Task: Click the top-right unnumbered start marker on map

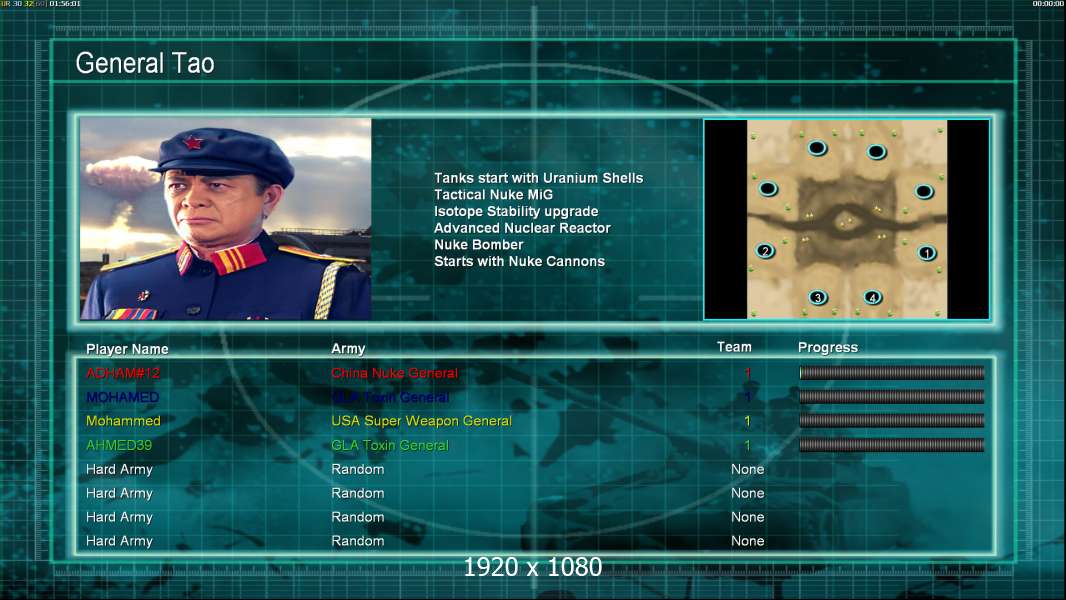Action: click(x=876, y=152)
